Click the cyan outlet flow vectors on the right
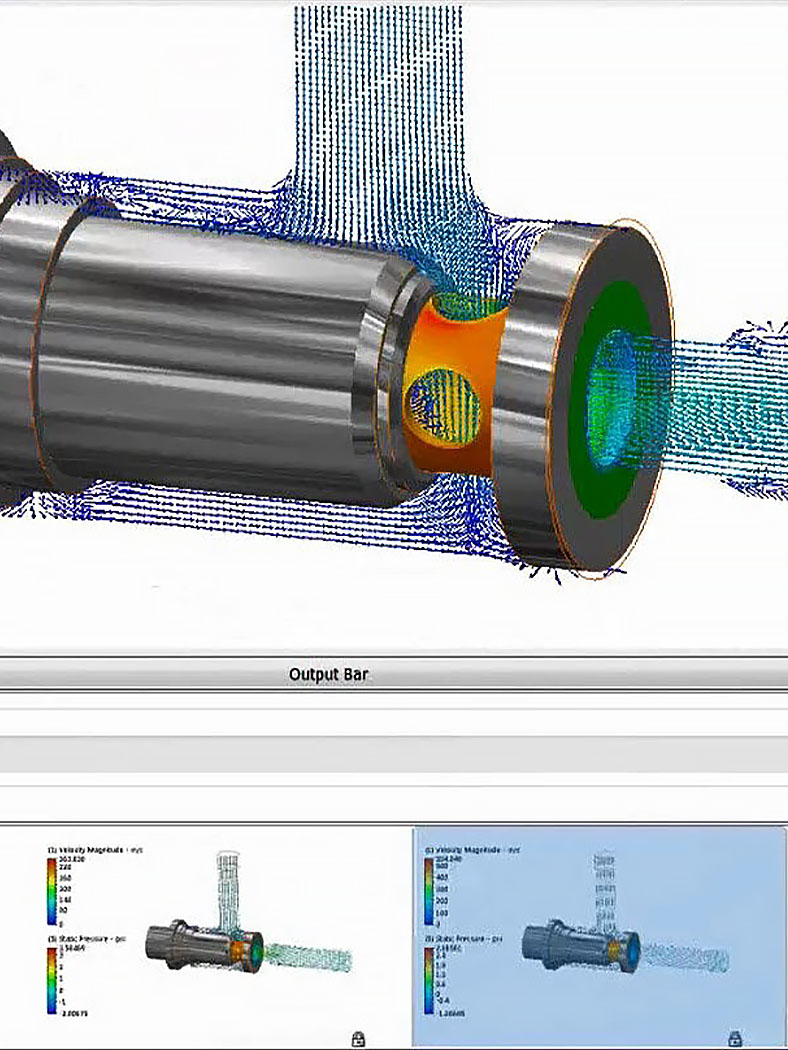788x1050 pixels. click(x=720, y=400)
